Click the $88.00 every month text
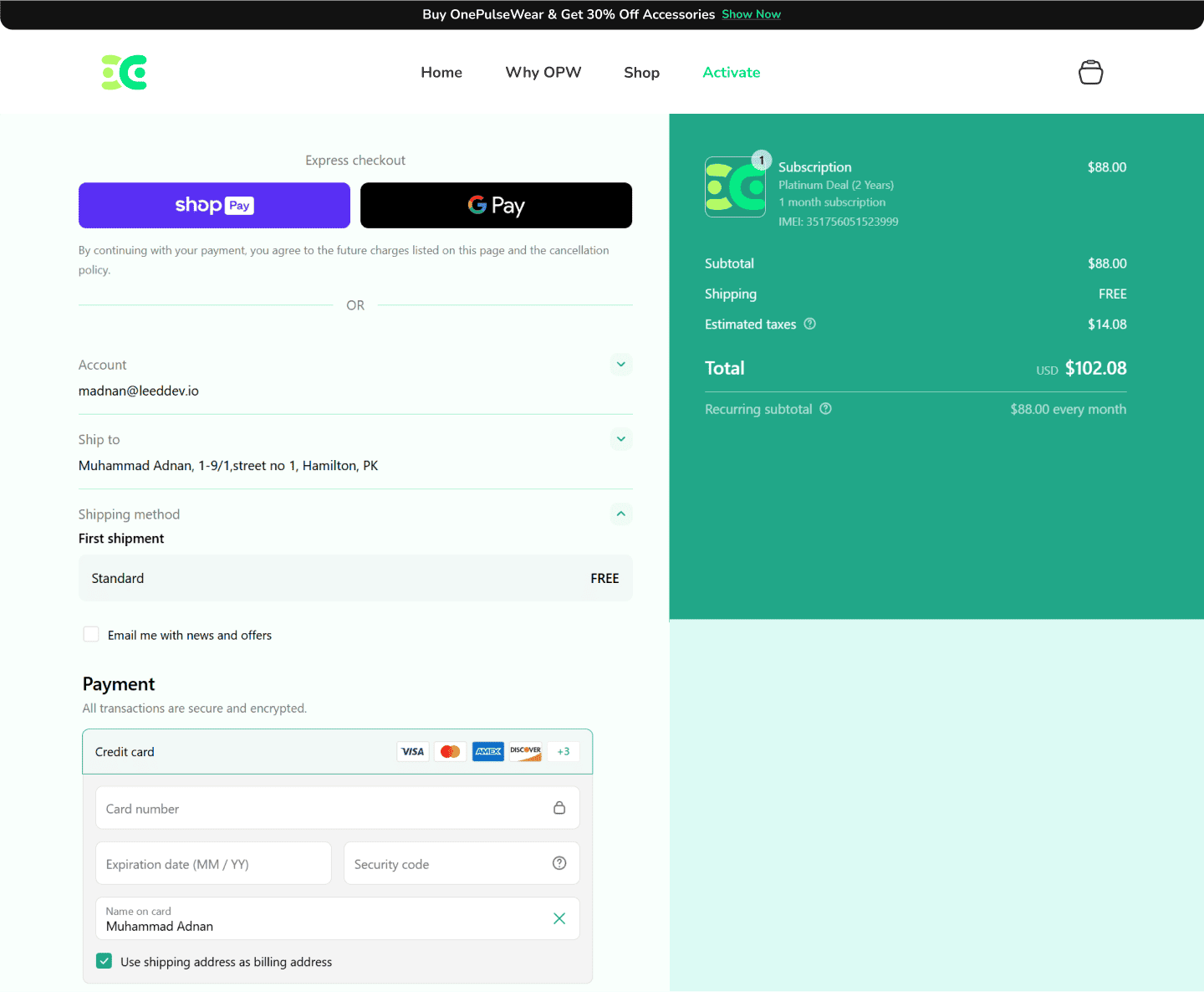The image size is (1204, 992). [1068, 409]
